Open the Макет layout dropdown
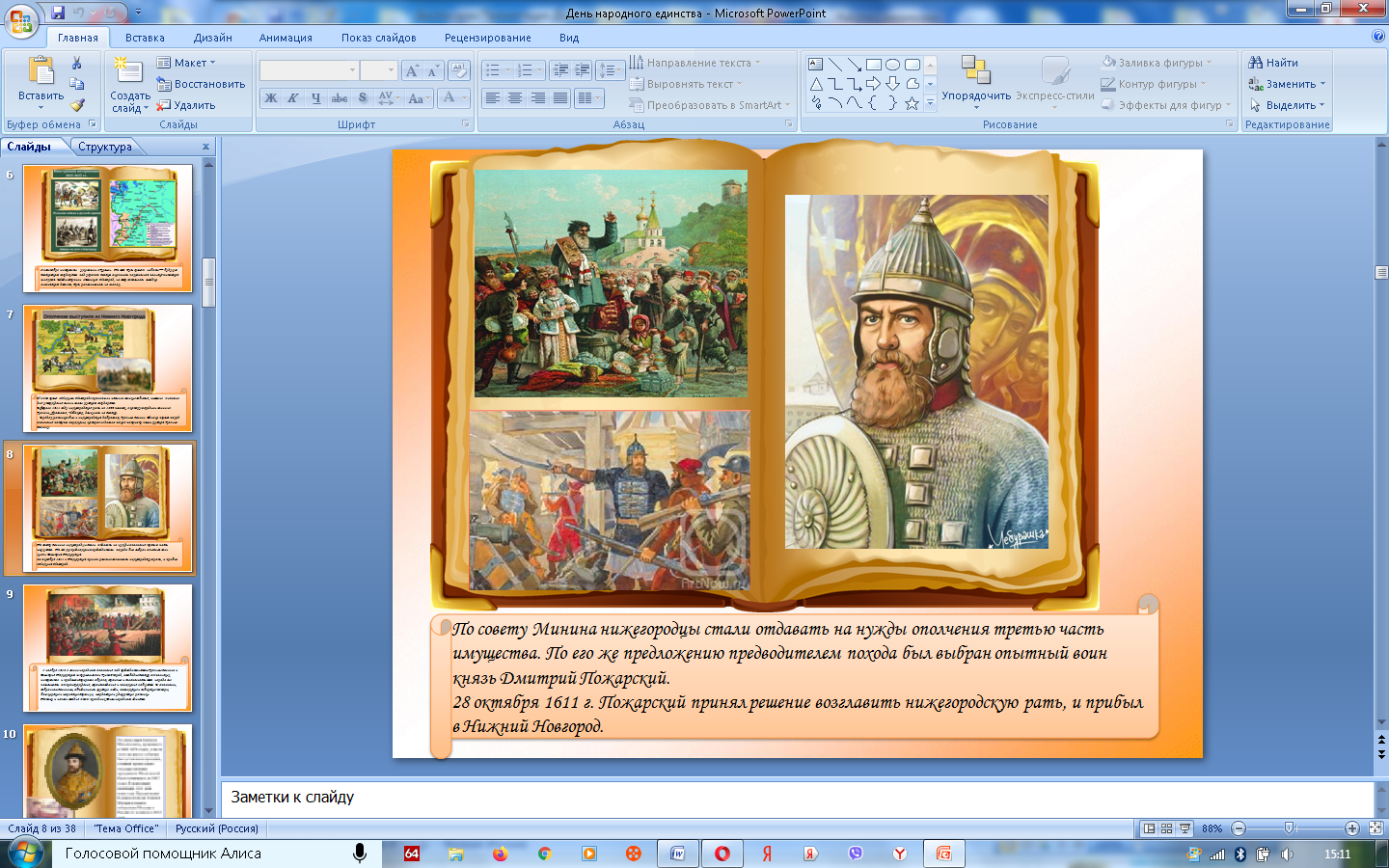 point(187,63)
